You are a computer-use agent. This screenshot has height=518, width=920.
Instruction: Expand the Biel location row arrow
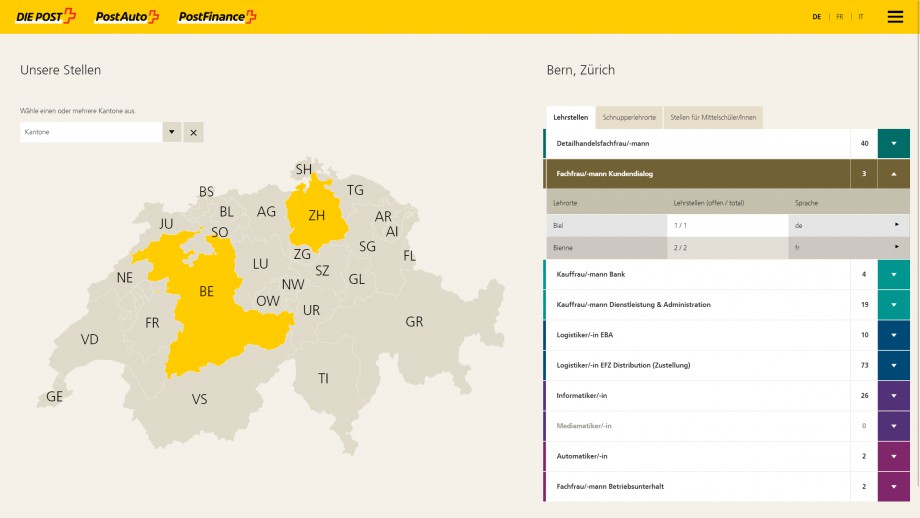coord(896,225)
